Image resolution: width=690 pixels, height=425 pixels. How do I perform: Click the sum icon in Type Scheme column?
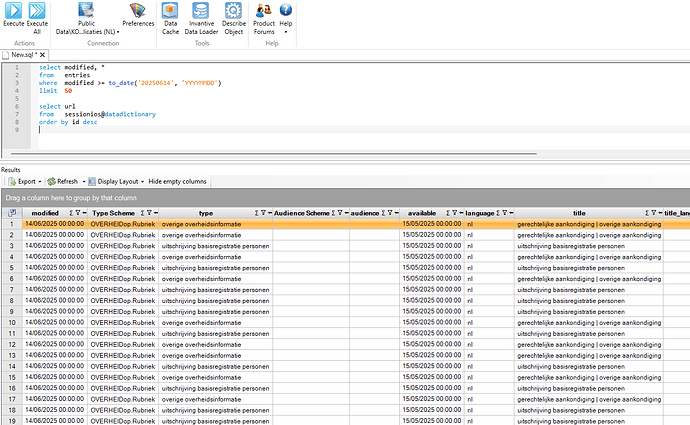pos(142,213)
